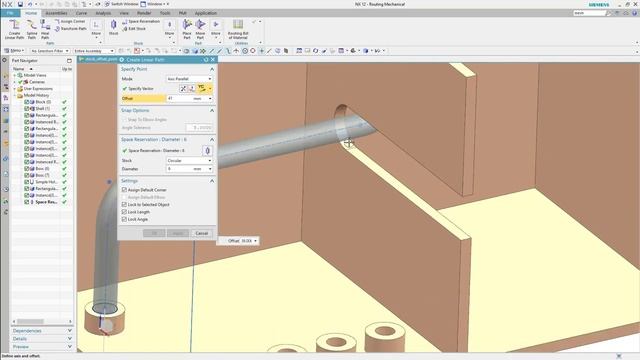Open the Stock tool

[x=113, y=27]
